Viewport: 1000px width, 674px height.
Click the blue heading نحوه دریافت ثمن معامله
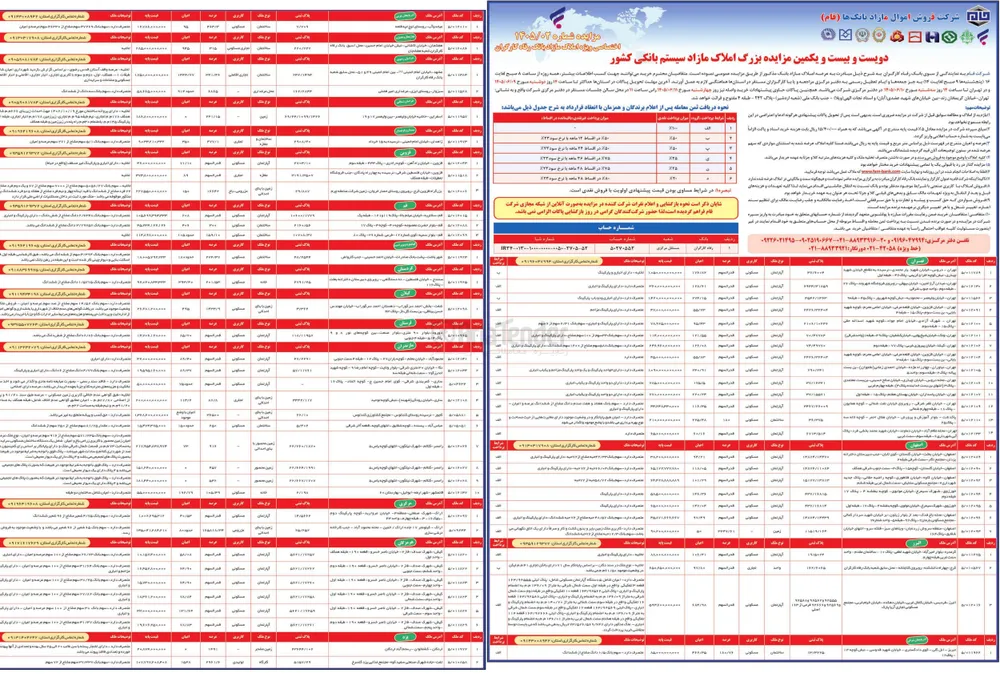tap(615, 107)
